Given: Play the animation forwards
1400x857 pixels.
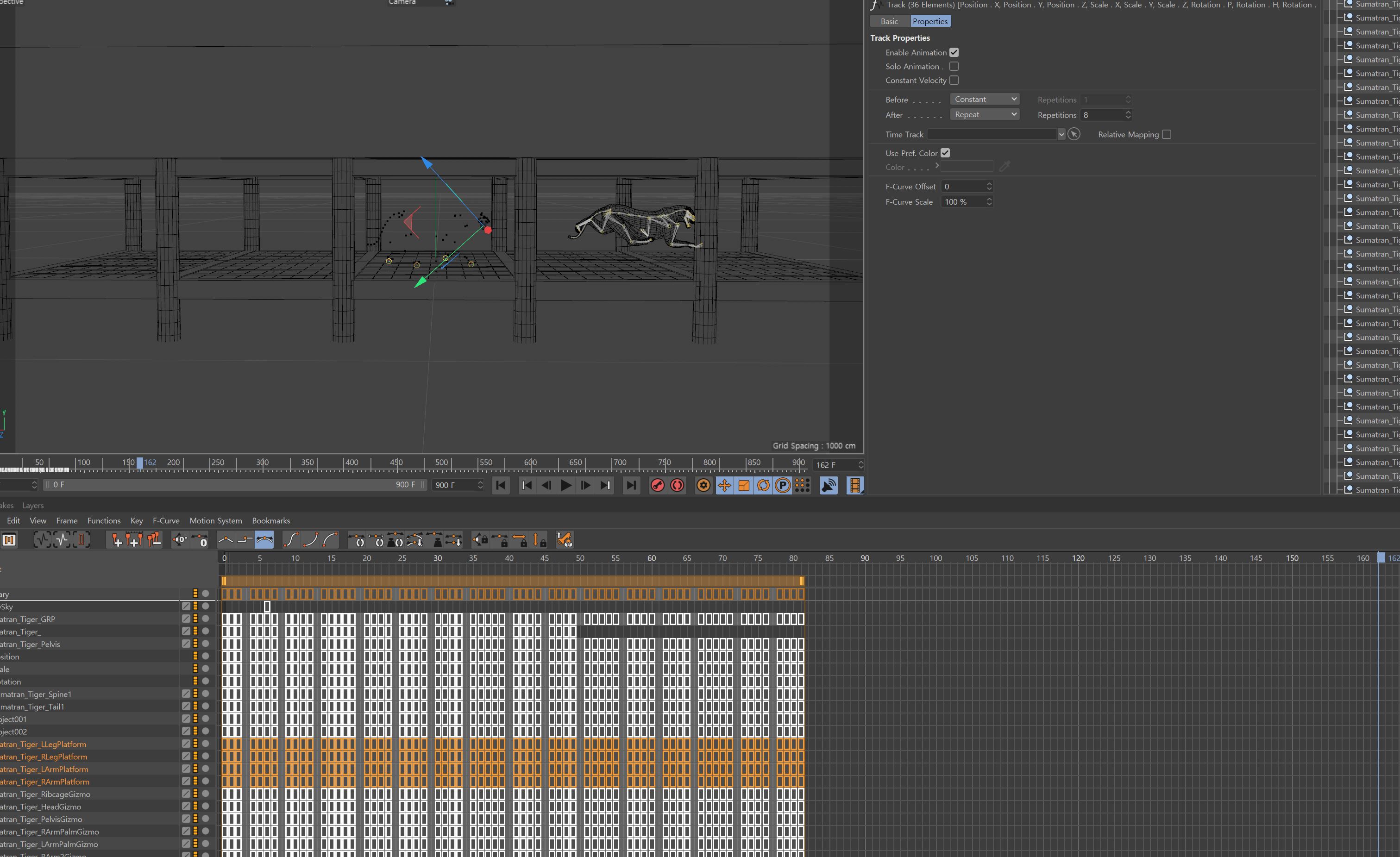Looking at the screenshot, I should pos(566,485).
